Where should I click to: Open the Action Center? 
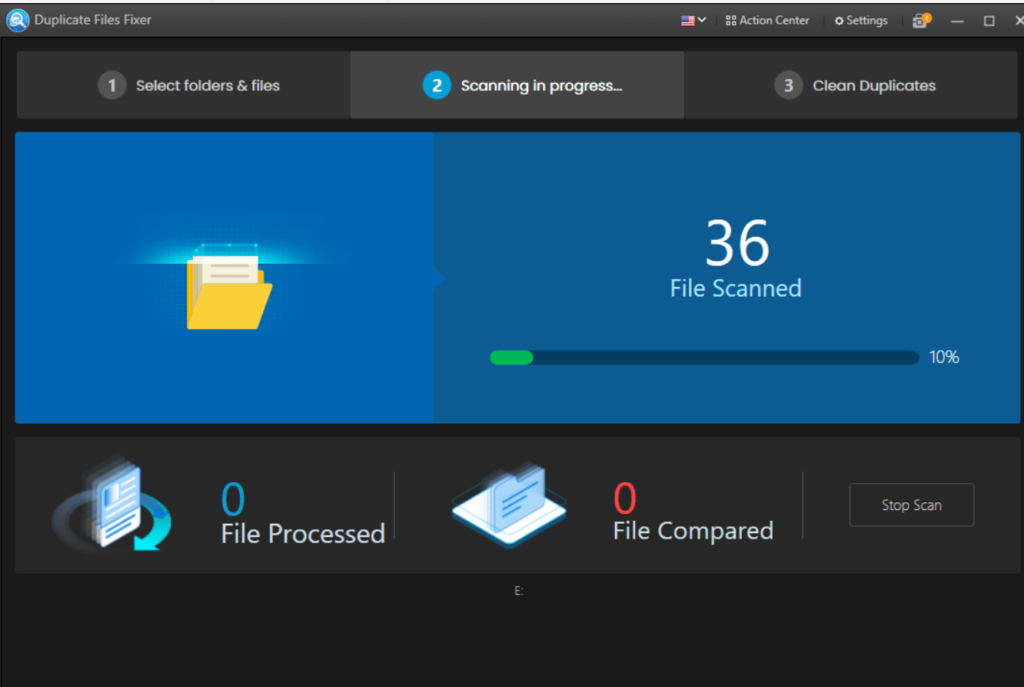767,20
